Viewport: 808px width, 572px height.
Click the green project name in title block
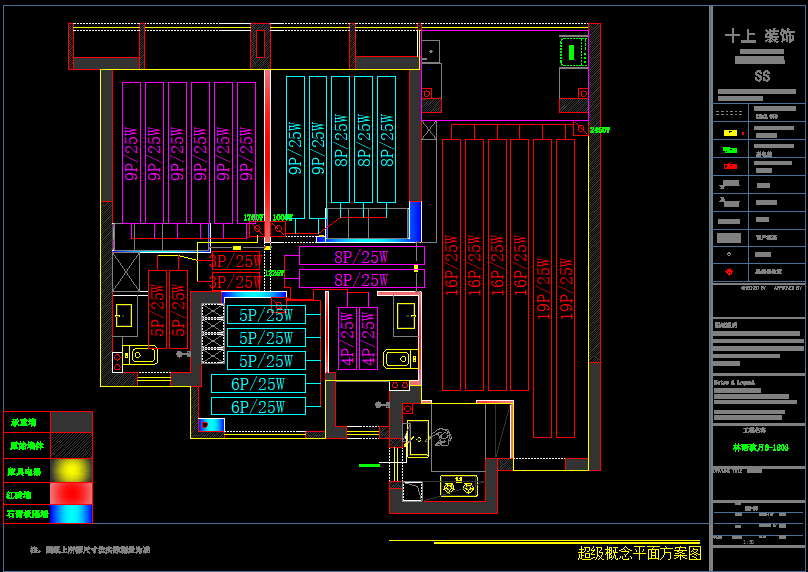click(760, 448)
